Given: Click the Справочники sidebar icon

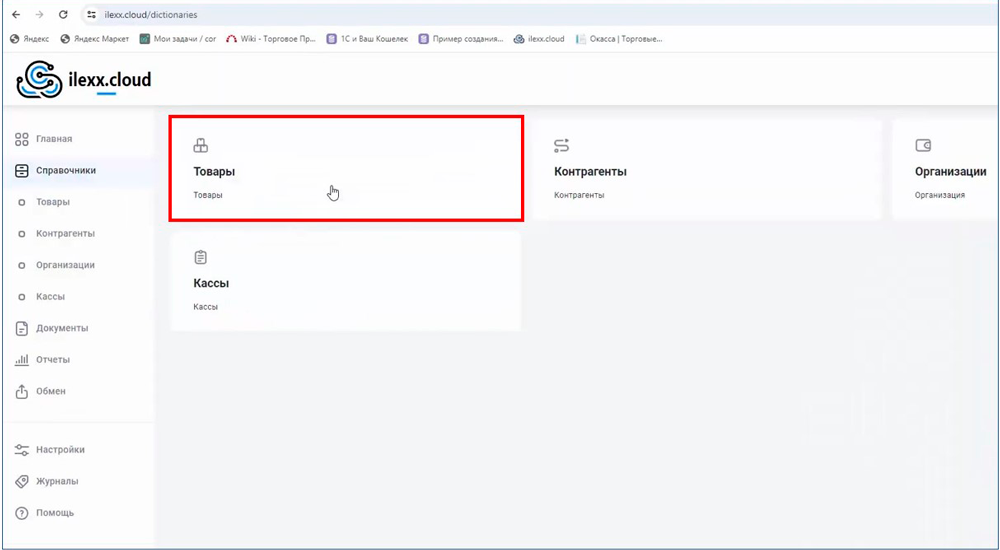Looking at the screenshot, I should [22, 171].
